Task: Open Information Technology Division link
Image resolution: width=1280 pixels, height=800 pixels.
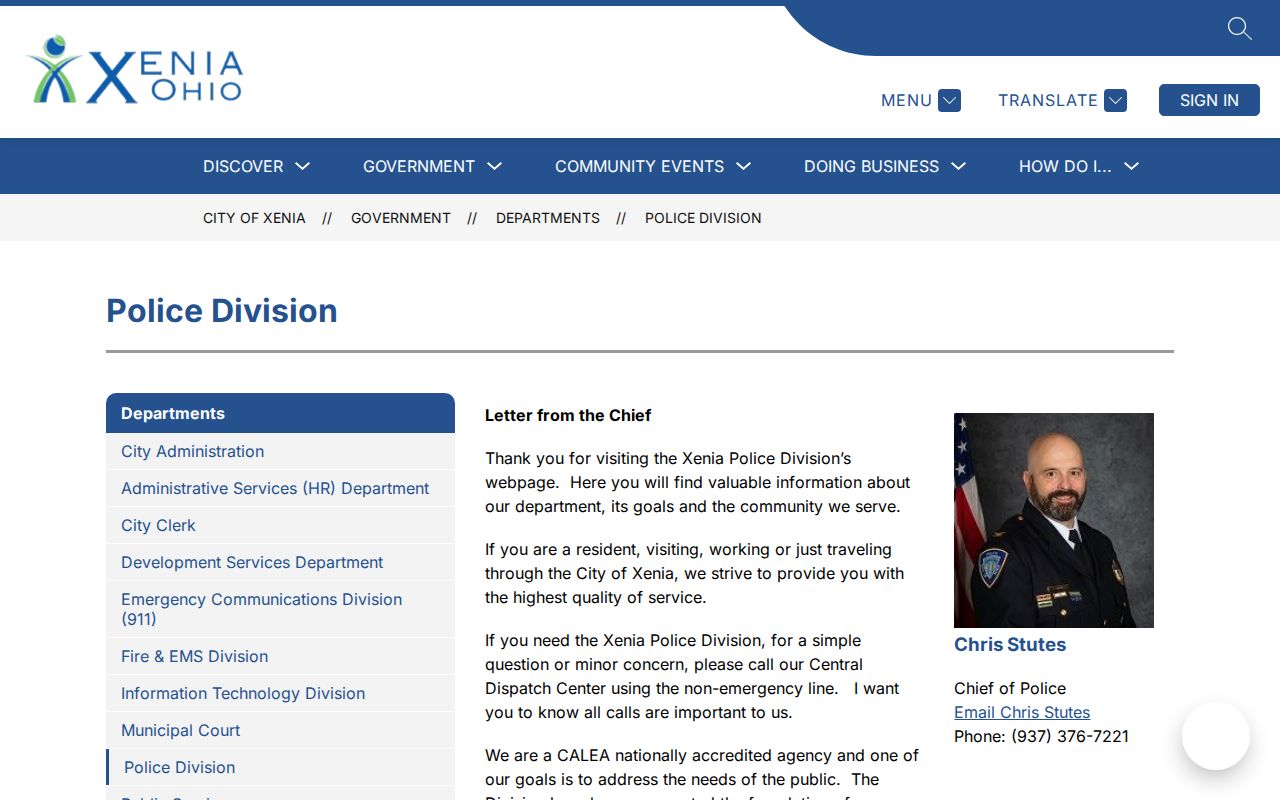Action: pos(280,694)
